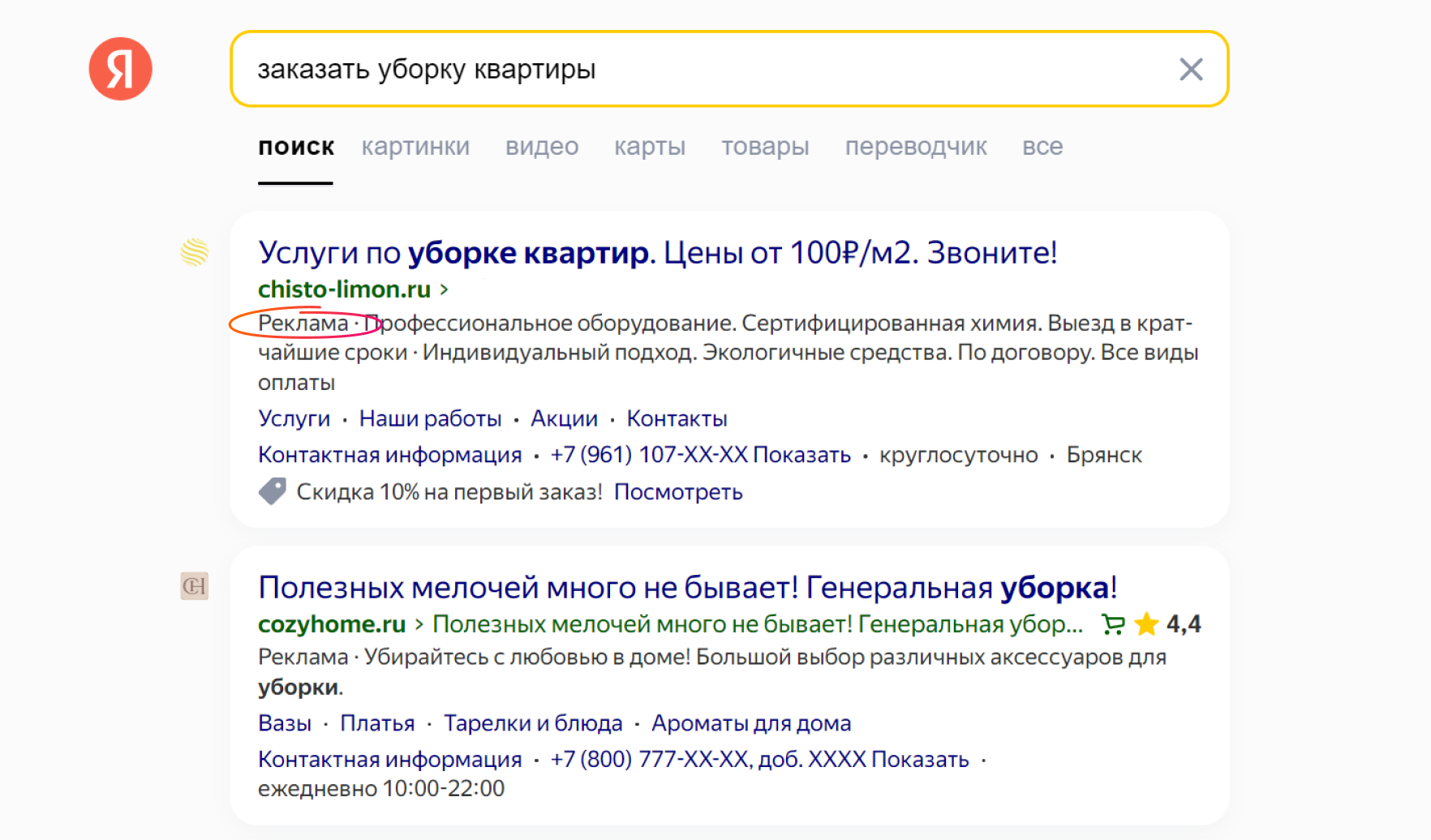Click the discount tag icon
The image size is (1431, 840).
[273, 491]
